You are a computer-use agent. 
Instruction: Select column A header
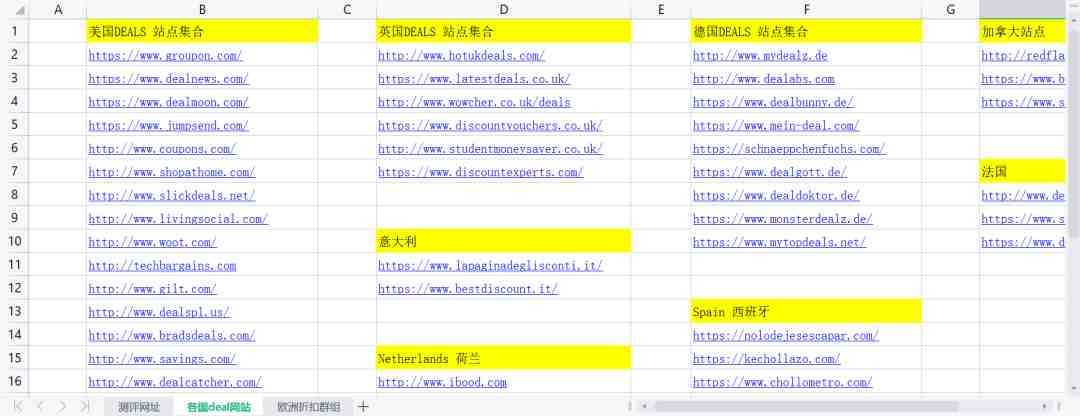point(58,10)
